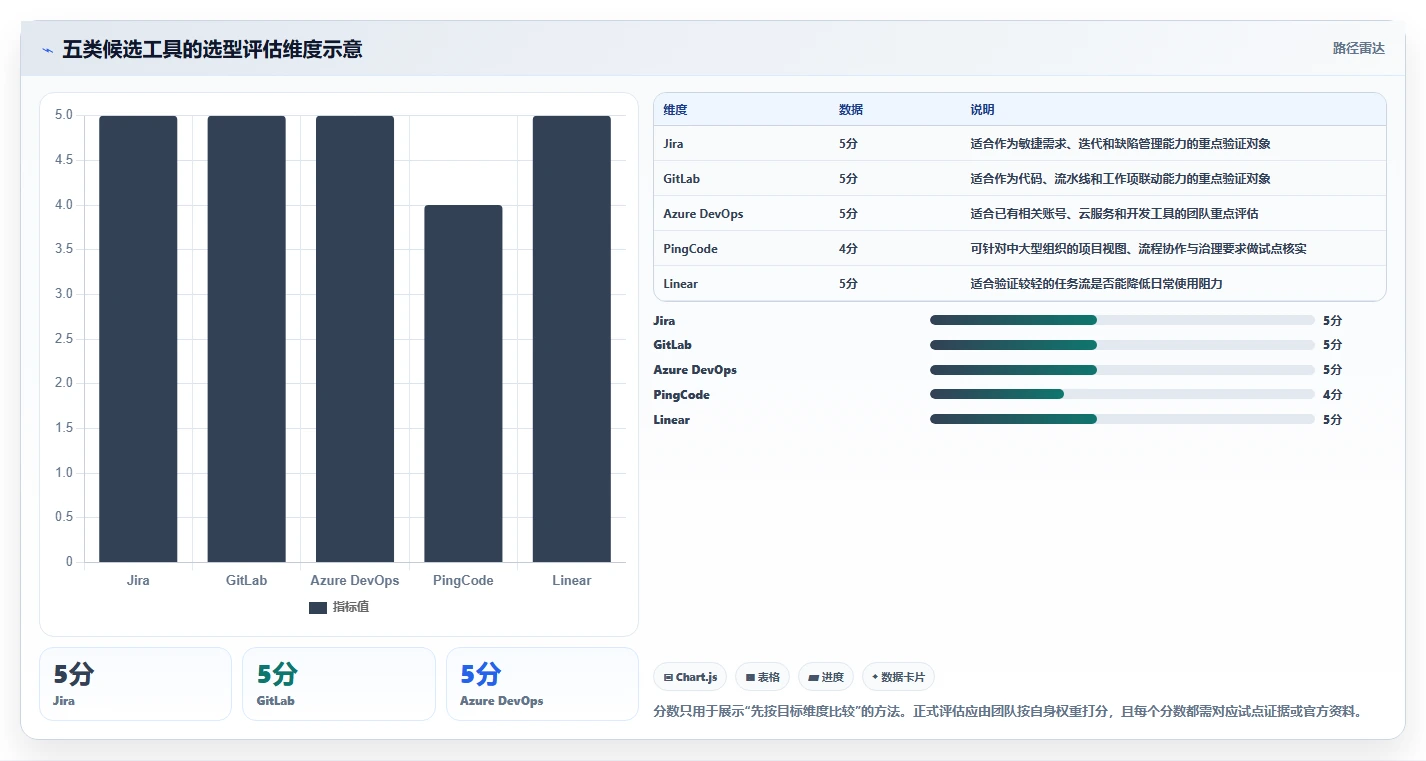1426x761 pixels.
Task: Click the 4分 value beside PingCode progress
Action: point(1332,395)
